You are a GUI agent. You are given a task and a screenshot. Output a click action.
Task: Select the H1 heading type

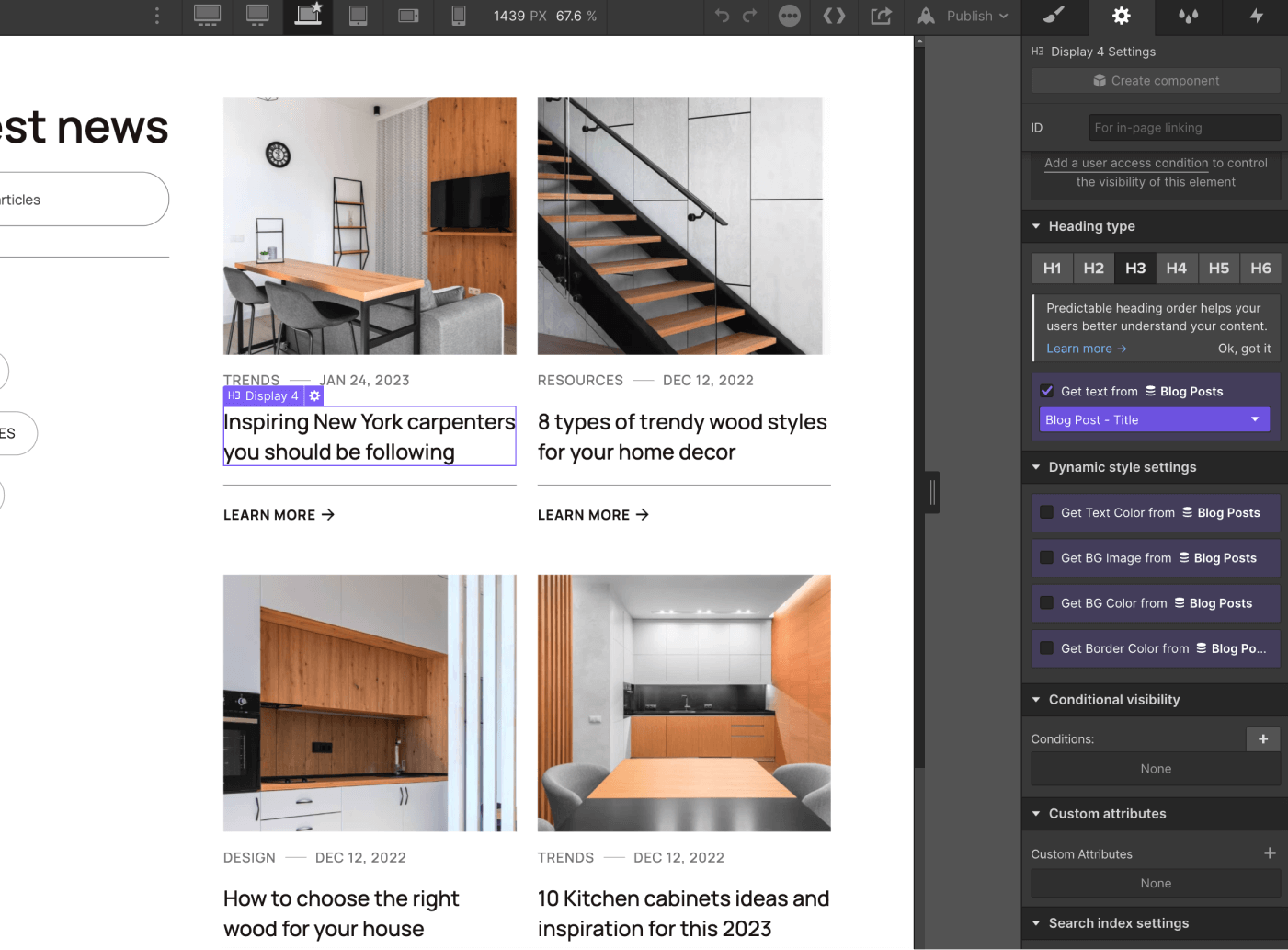point(1052,268)
